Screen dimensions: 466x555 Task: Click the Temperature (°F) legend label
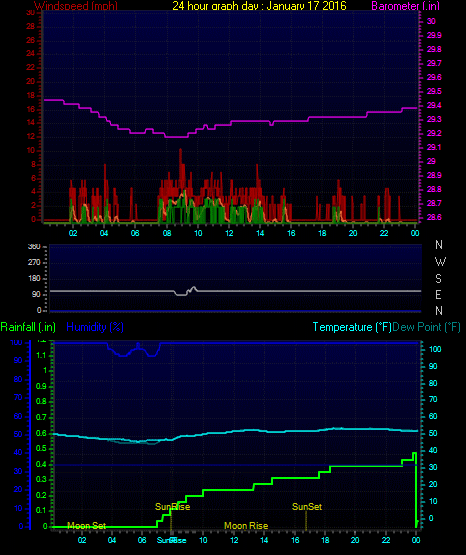coord(352,327)
